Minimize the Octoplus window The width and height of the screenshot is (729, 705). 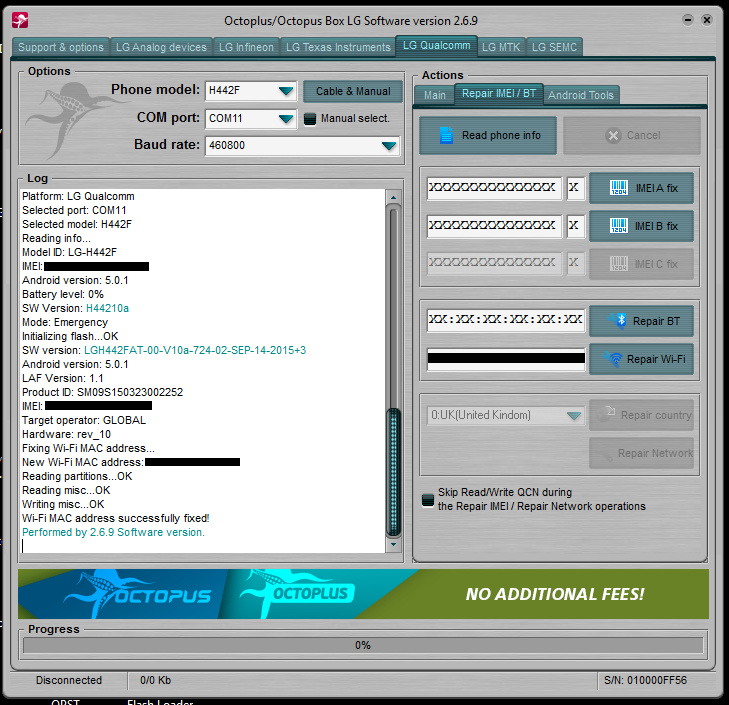(x=688, y=20)
